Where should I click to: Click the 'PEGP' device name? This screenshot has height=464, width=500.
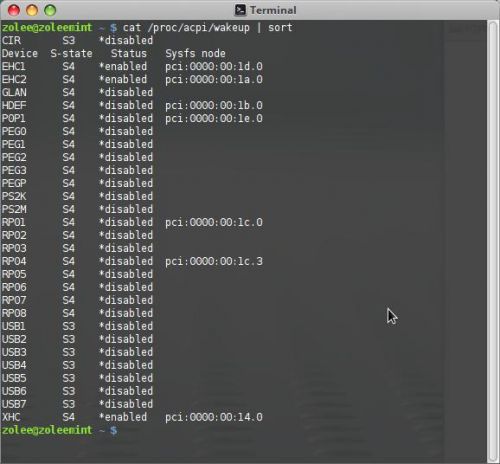(14, 183)
